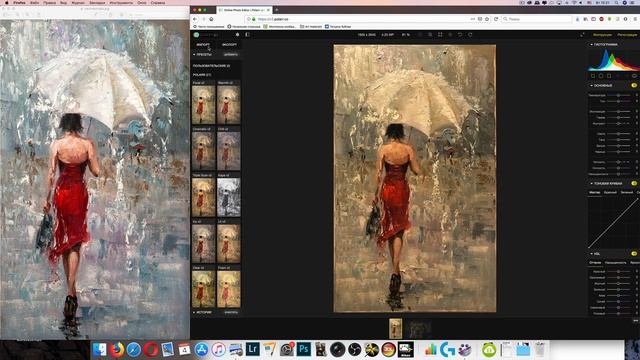640x360 pixels.
Task: Click the Контраст slider handle
Action: (618, 123)
